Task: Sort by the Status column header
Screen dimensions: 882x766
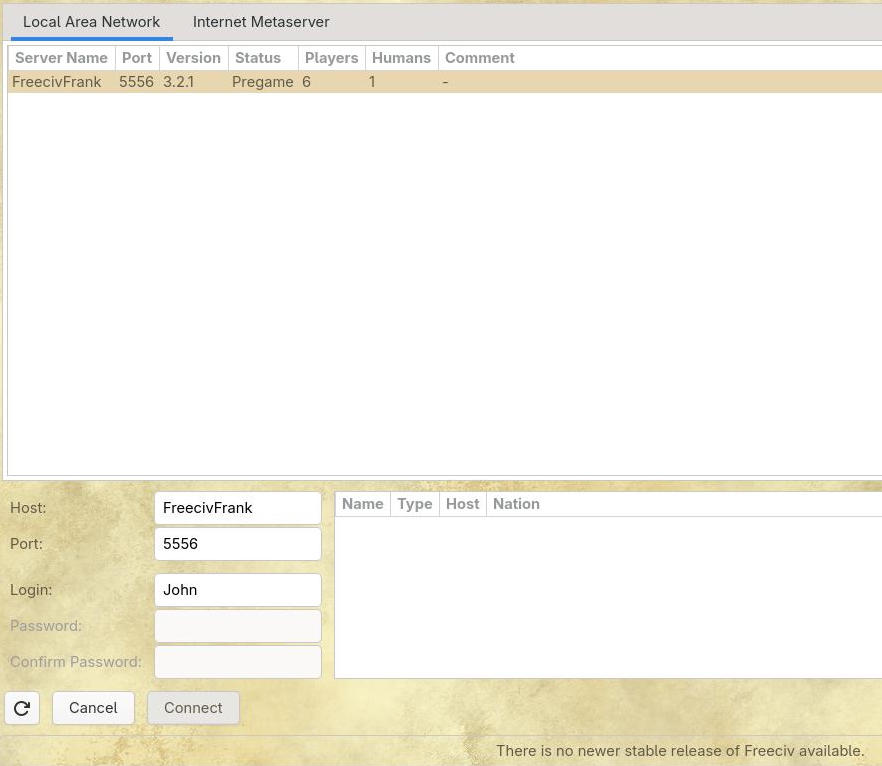Action: [258, 58]
